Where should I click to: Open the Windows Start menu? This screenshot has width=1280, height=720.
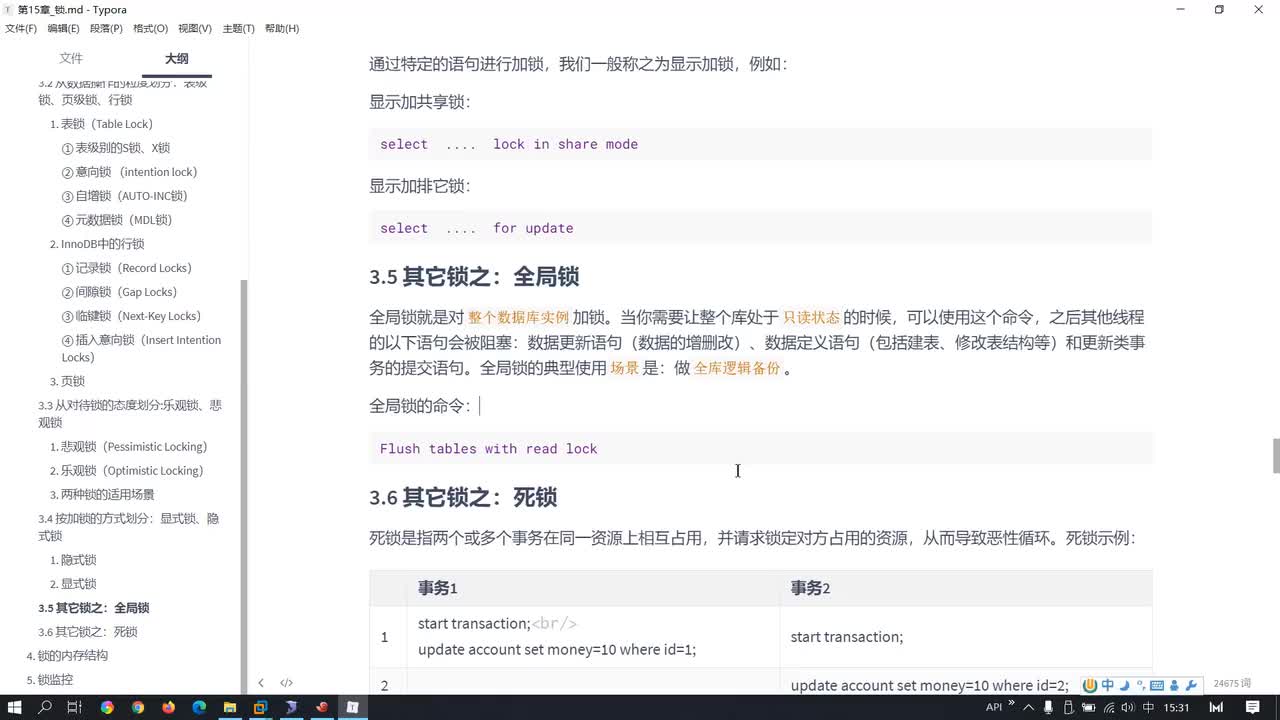point(15,707)
